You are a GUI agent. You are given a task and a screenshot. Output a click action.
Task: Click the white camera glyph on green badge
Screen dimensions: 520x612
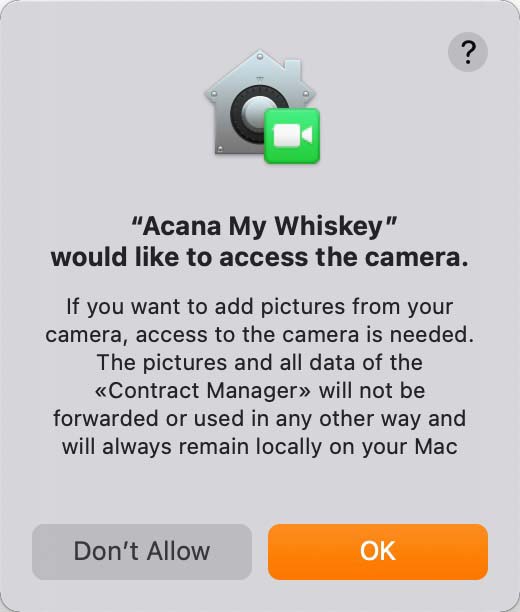tap(292, 135)
